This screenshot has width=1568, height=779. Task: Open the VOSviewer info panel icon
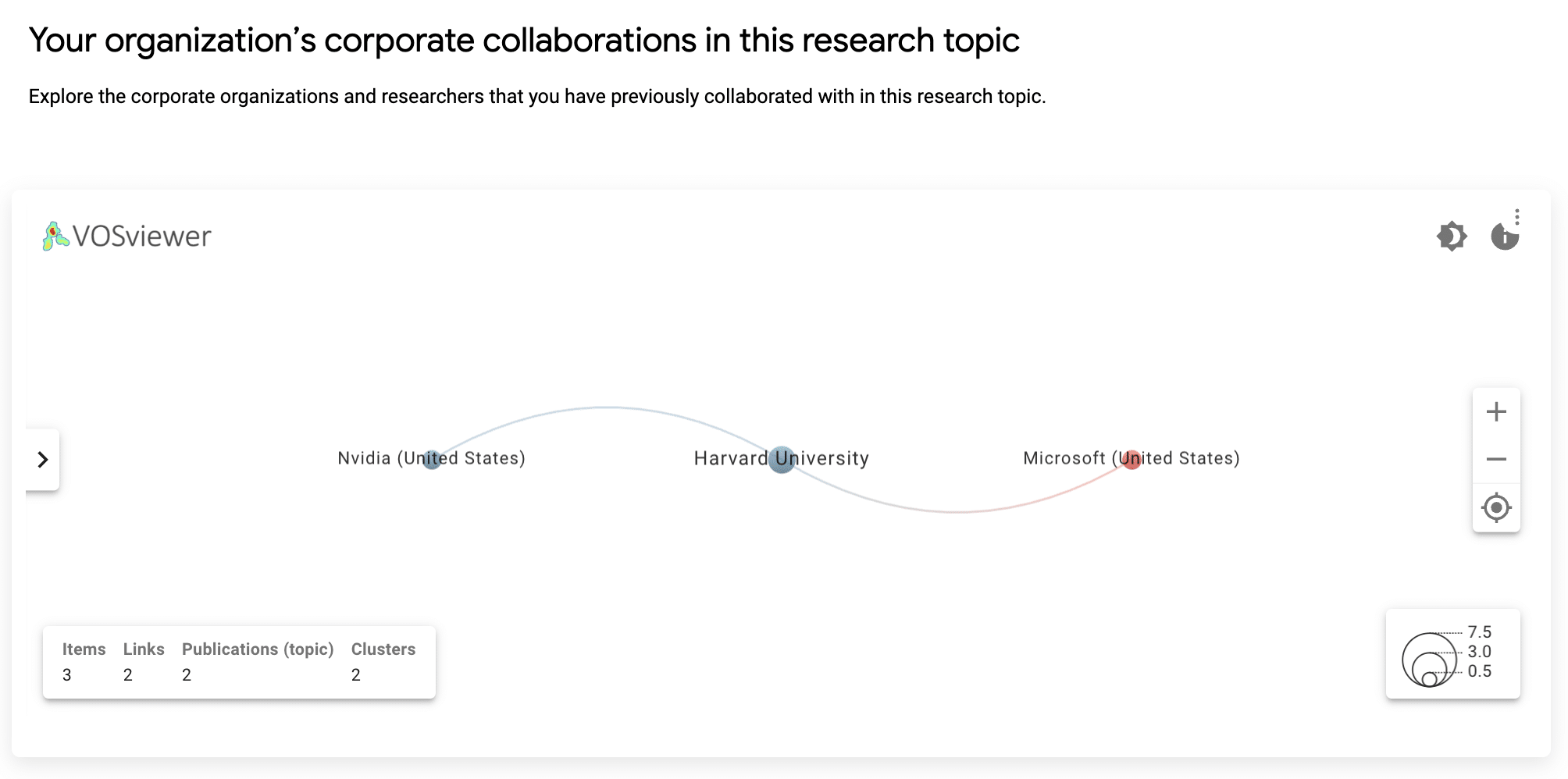click(x=1504, y=237)
